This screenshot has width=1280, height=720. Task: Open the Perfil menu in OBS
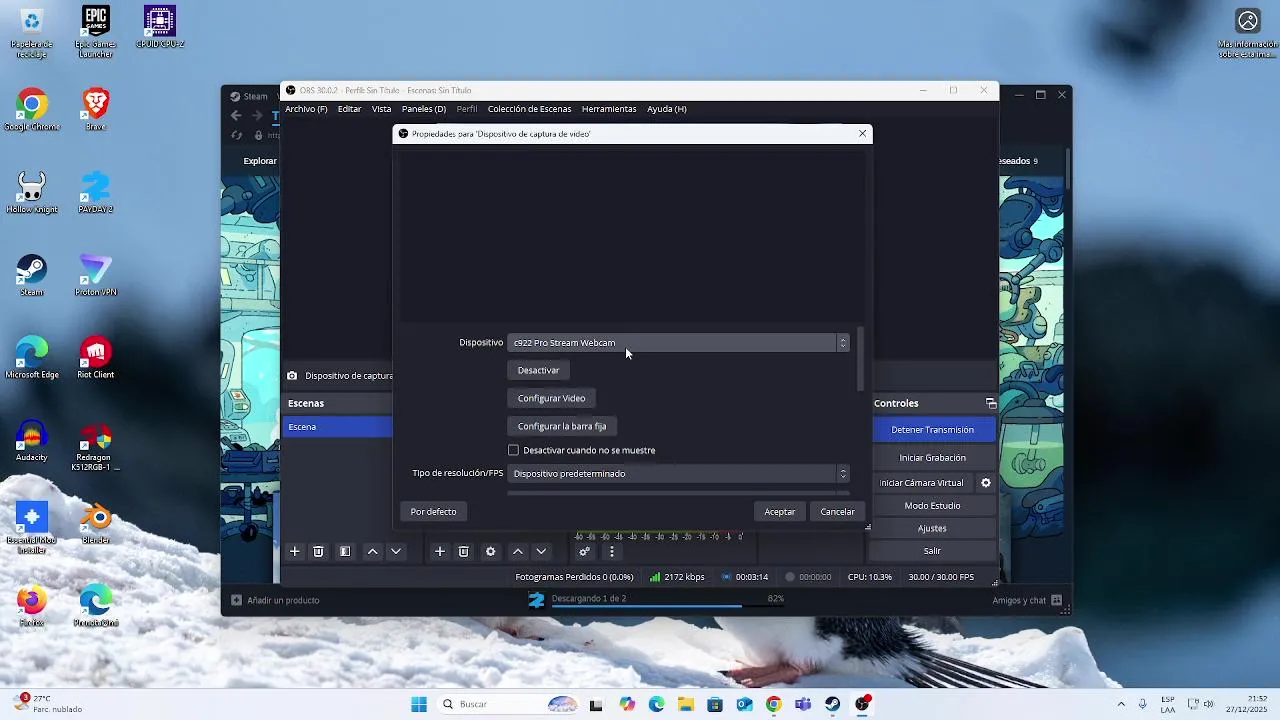pyautogui.click(x=467, y=109)
